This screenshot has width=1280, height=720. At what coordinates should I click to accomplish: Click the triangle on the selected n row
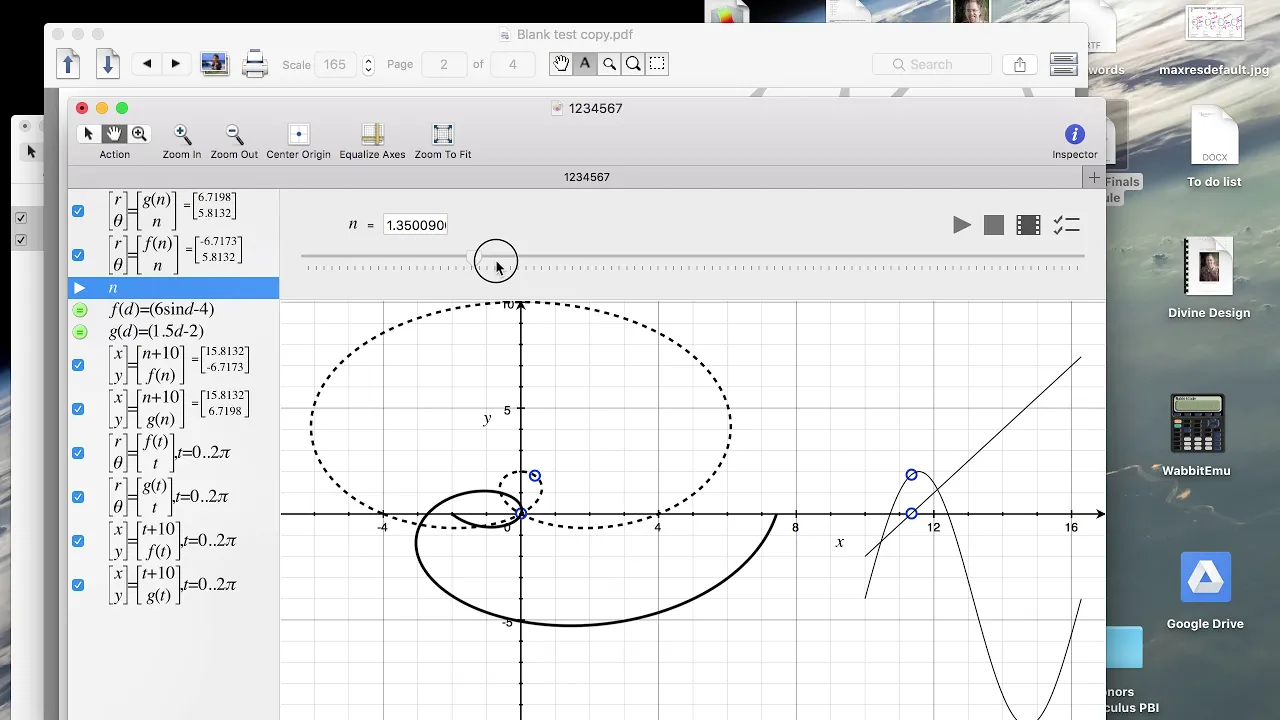79,288
